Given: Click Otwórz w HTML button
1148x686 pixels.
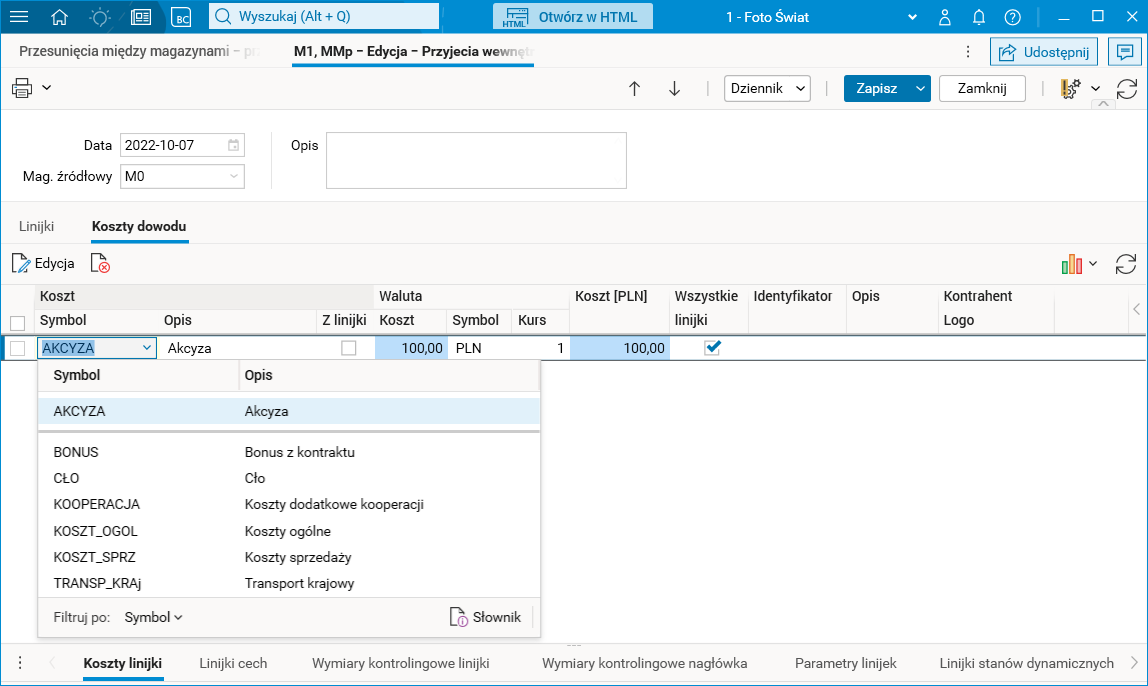Looking at the screenshot, I should 573,17.
